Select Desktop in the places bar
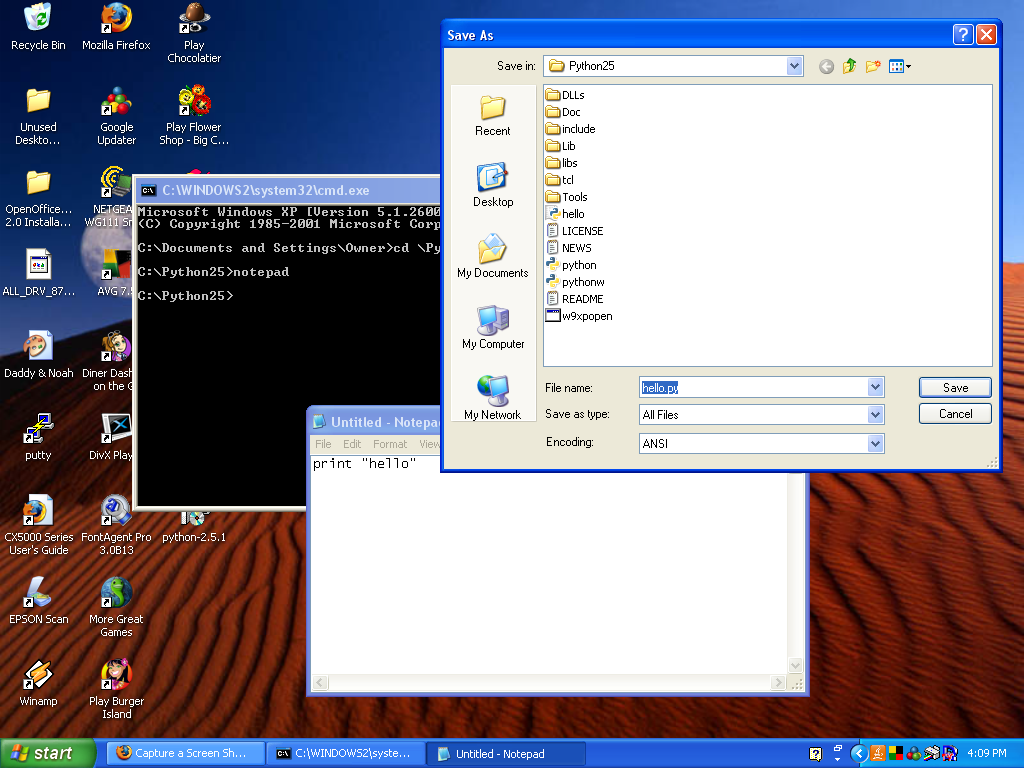 (x=492, y=186)
